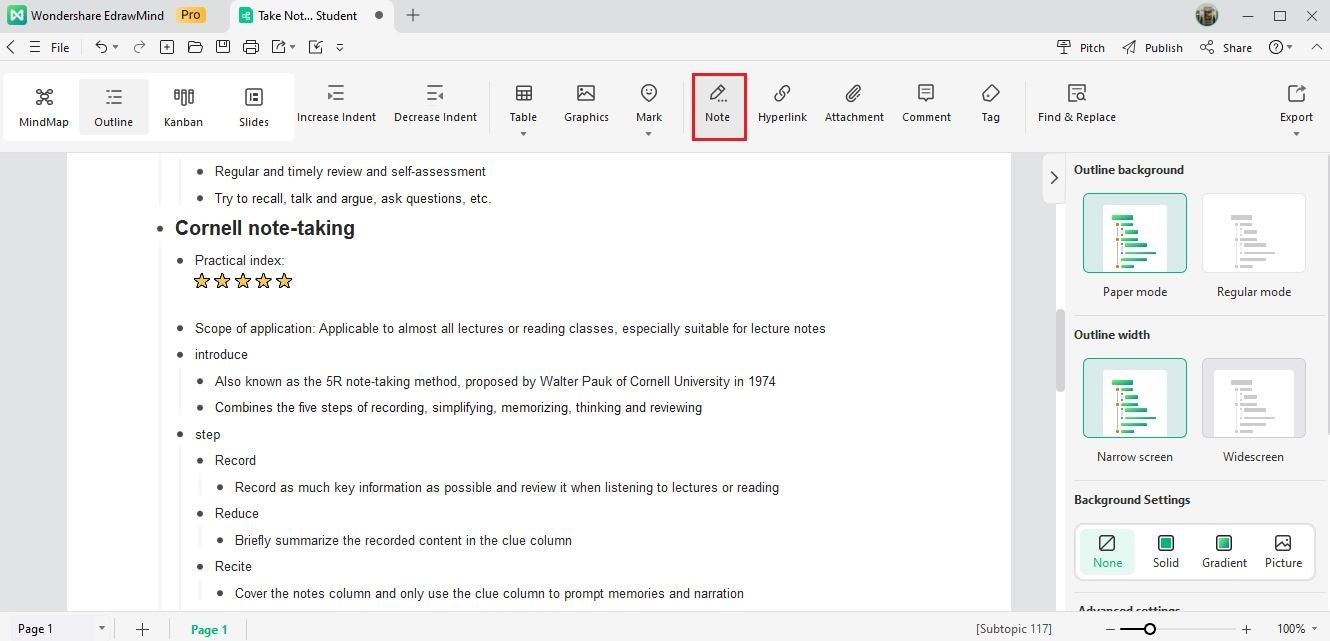Click the Pitch button
Screen dimensions: 1330x641
[x=1081, y=47]
